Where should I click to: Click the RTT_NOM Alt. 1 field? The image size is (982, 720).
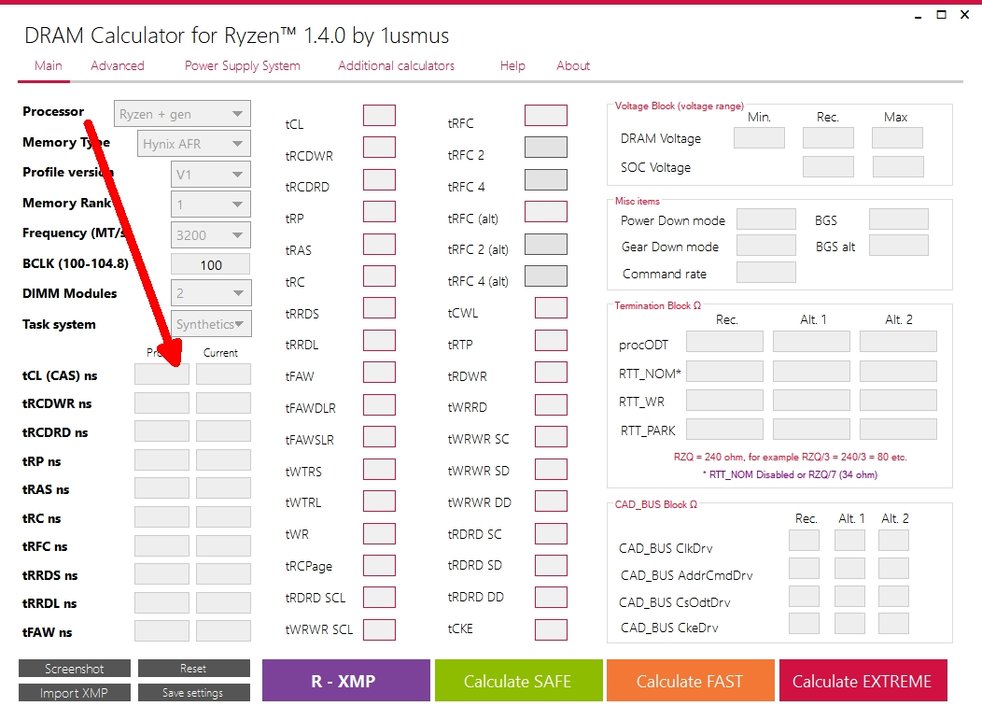point(812,371)
